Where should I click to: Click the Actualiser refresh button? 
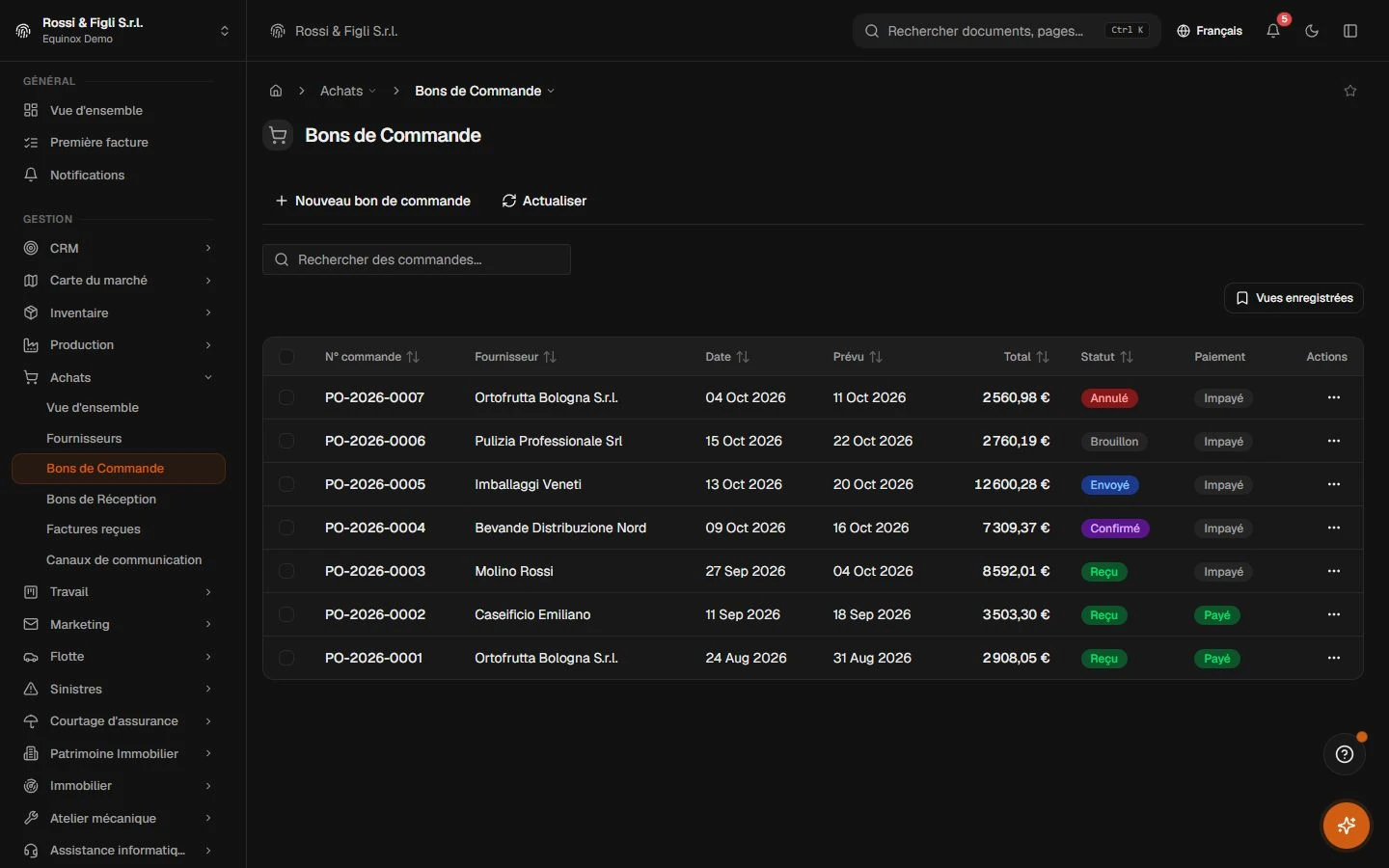[544, 201]
